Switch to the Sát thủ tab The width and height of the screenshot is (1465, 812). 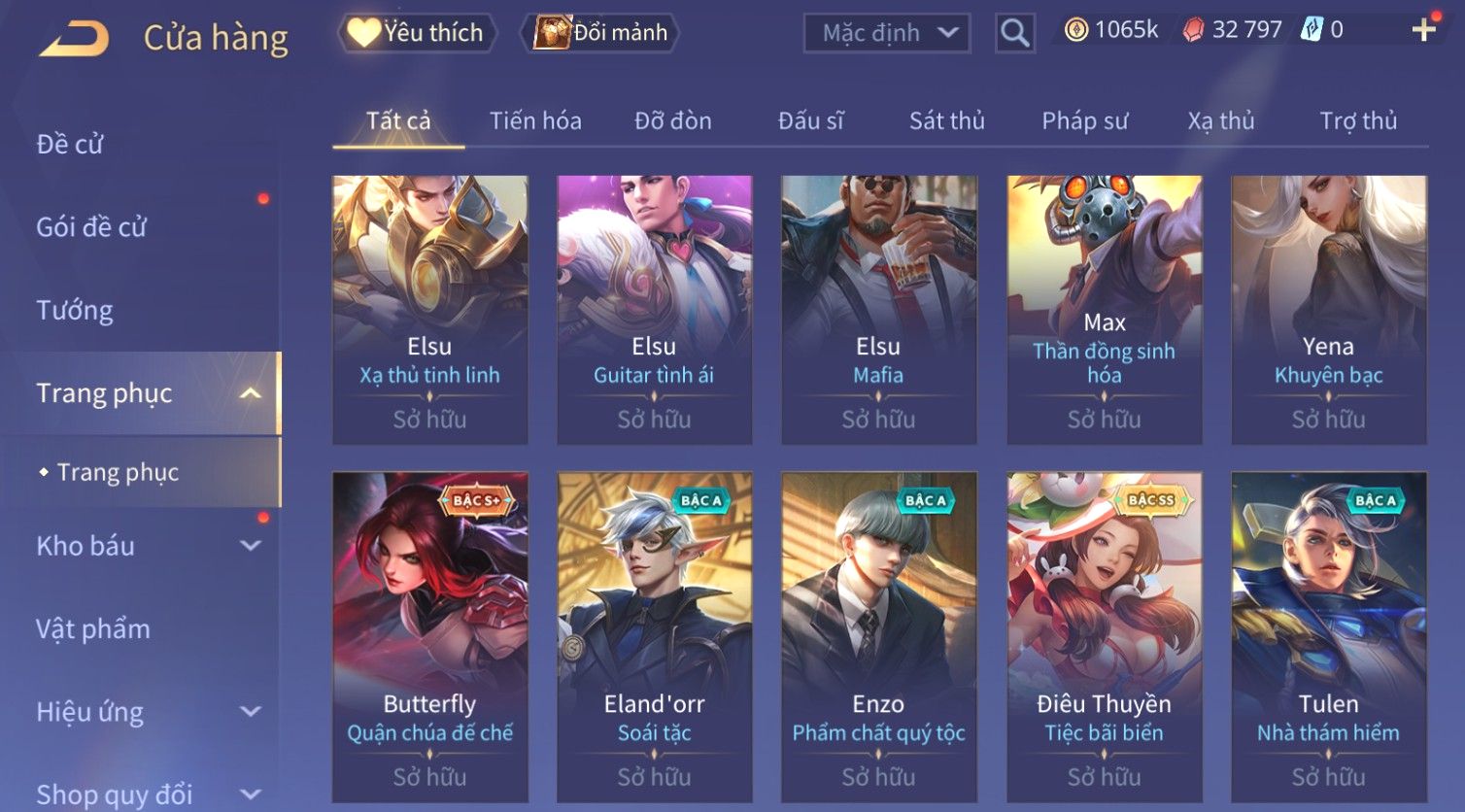click(946, 120)
